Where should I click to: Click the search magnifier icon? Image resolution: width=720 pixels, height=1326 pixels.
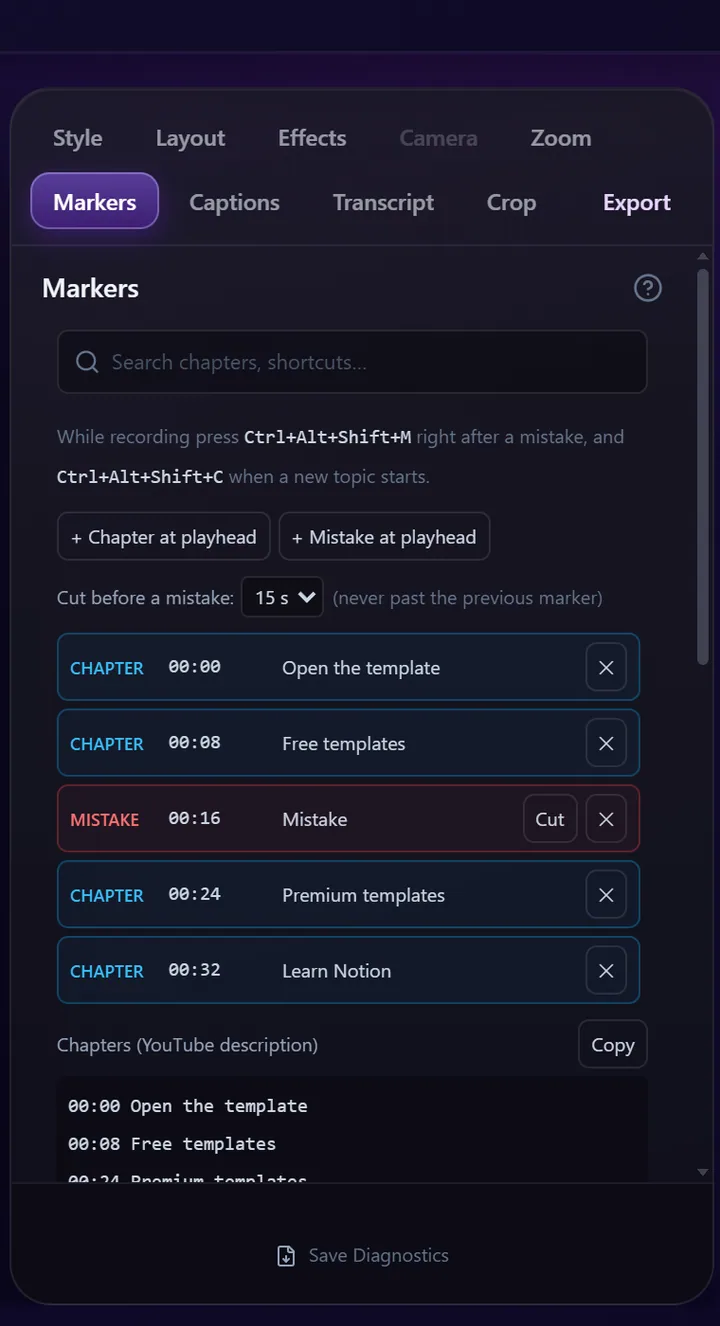pyautogui.click(x=87, y=362)
